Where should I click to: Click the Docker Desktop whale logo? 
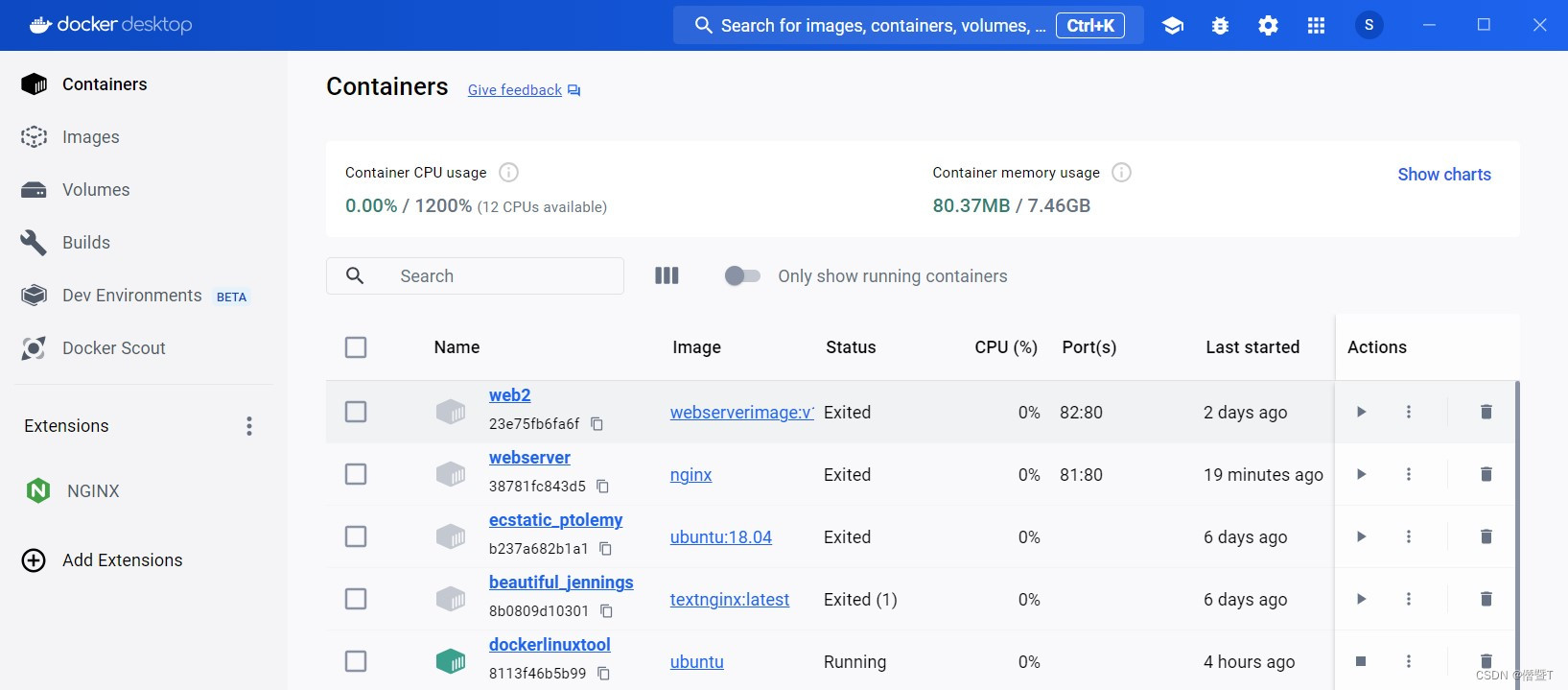click(40, 25)
